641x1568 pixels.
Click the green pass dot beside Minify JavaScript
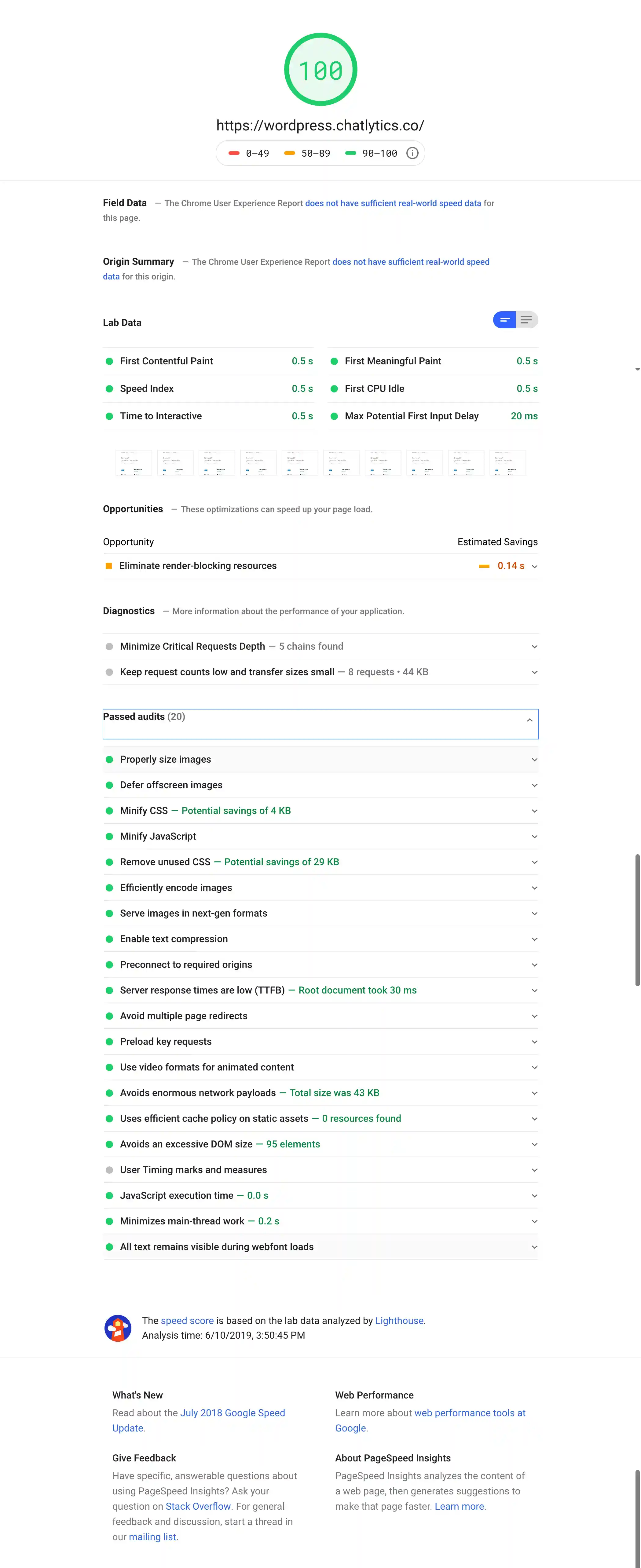click(110, 836)
